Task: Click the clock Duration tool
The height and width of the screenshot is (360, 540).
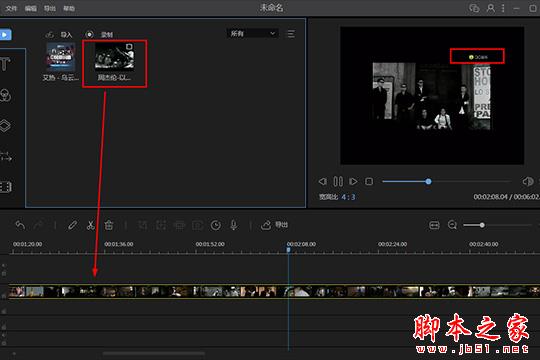Action: [216, 225]
